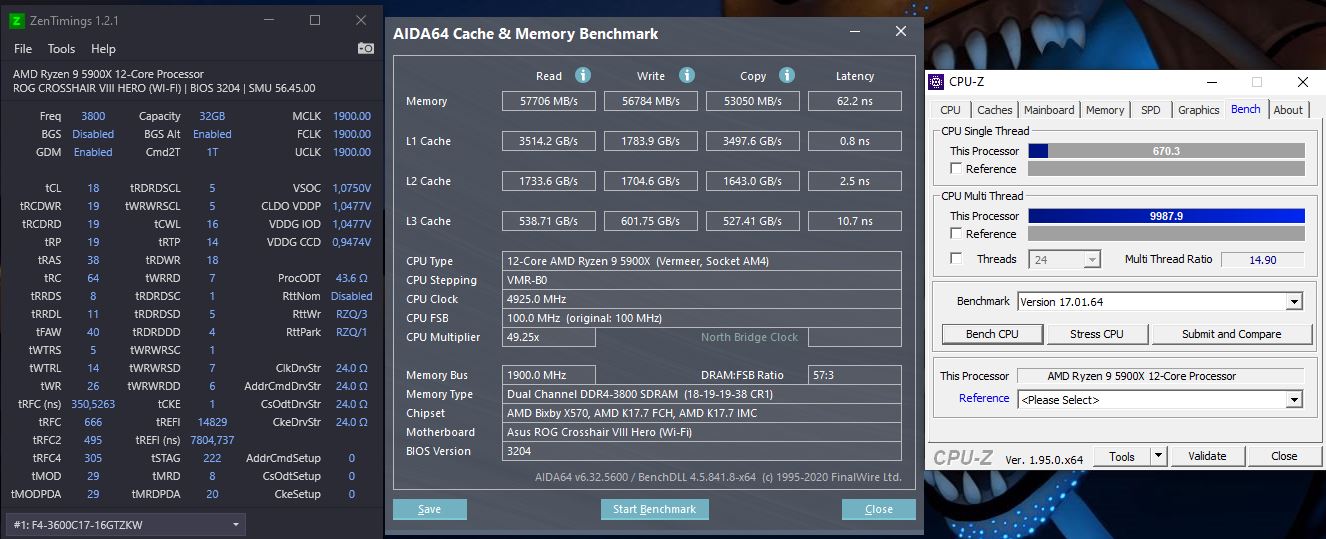Click the Tools button in CPU-Z
This screenshot has height=539, width=1326.
coord(1122,456)
